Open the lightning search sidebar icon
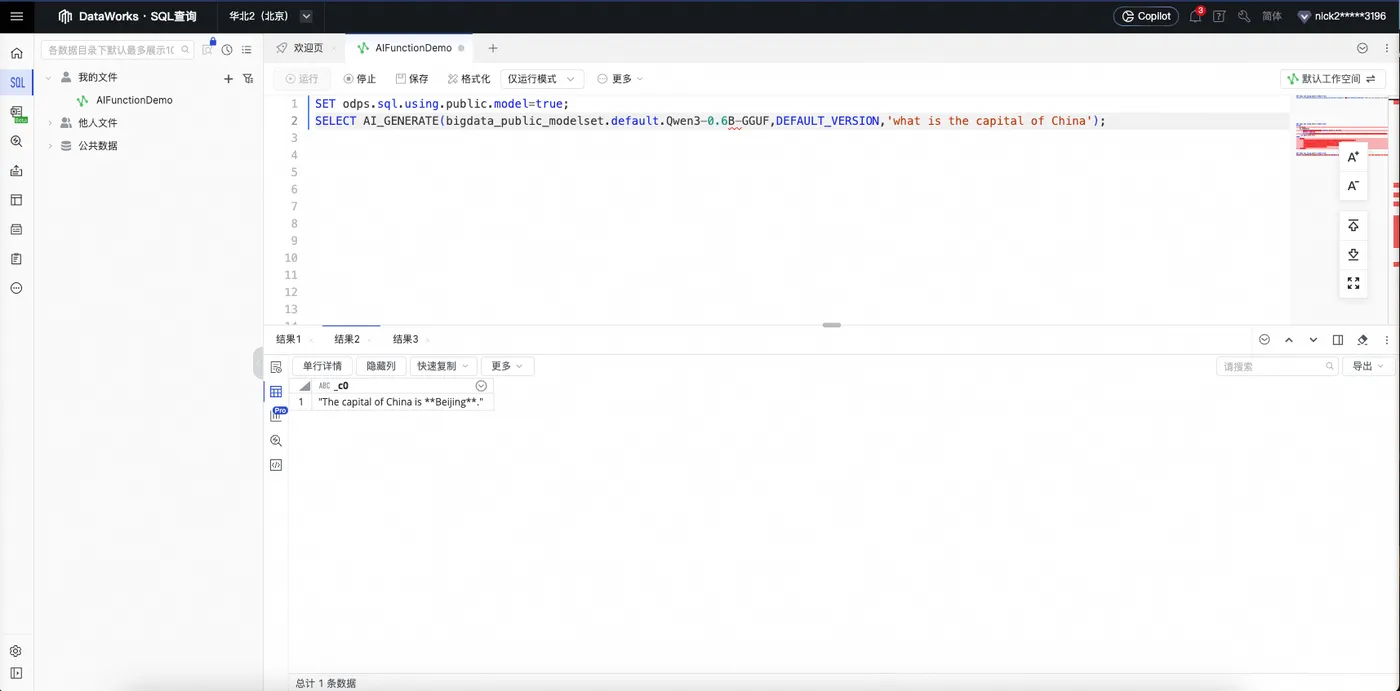The width and height of the screenshot is (1400, 691). pos(16,142)
